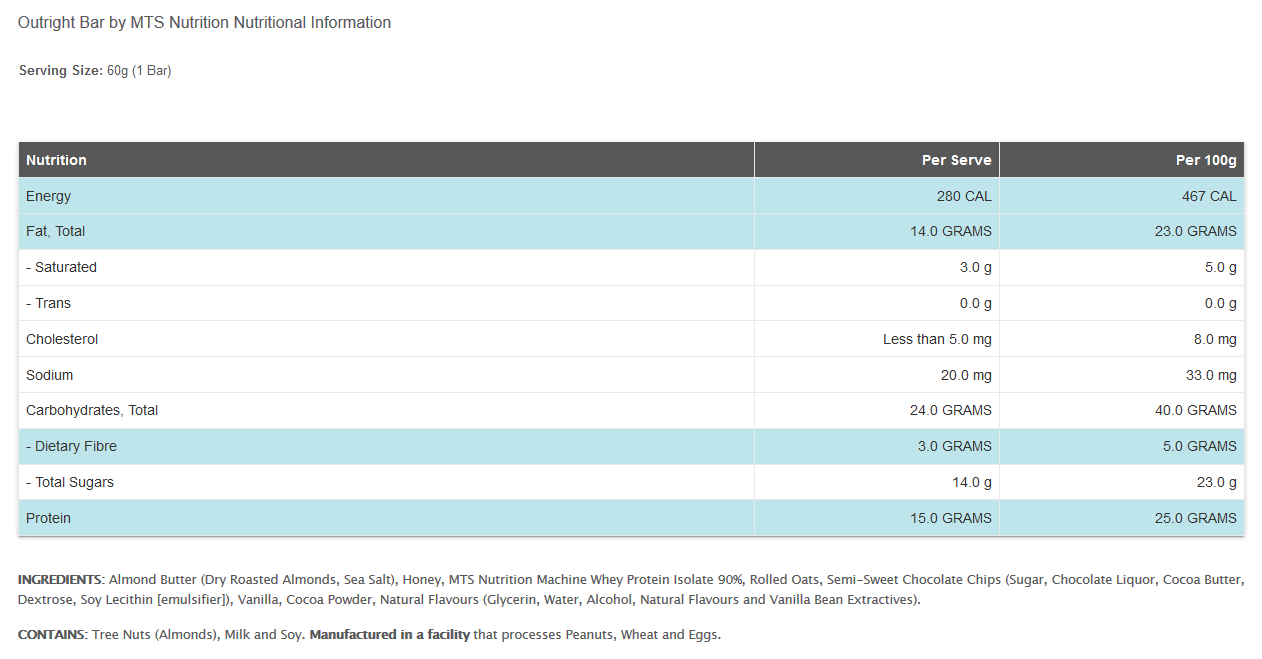The height and width of the screenshot is (659, 1262).
Task: Select the 'Energy' row label
Action: click(48, 196)
